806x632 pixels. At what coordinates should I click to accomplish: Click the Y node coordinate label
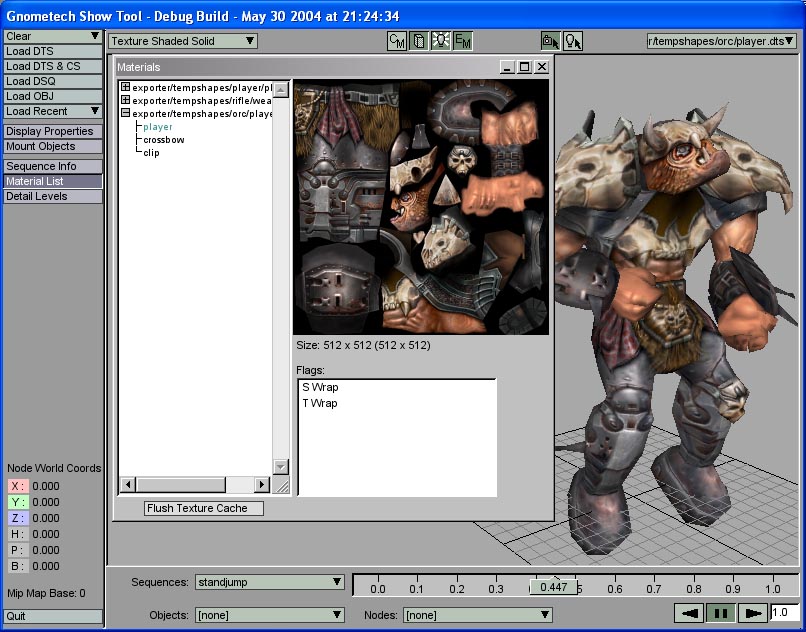pyautogui.click(x=18, y=502)
